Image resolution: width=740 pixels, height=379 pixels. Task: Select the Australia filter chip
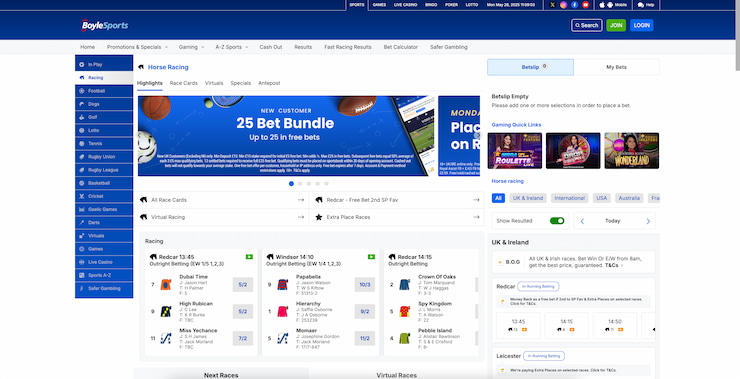click(629, 198)
